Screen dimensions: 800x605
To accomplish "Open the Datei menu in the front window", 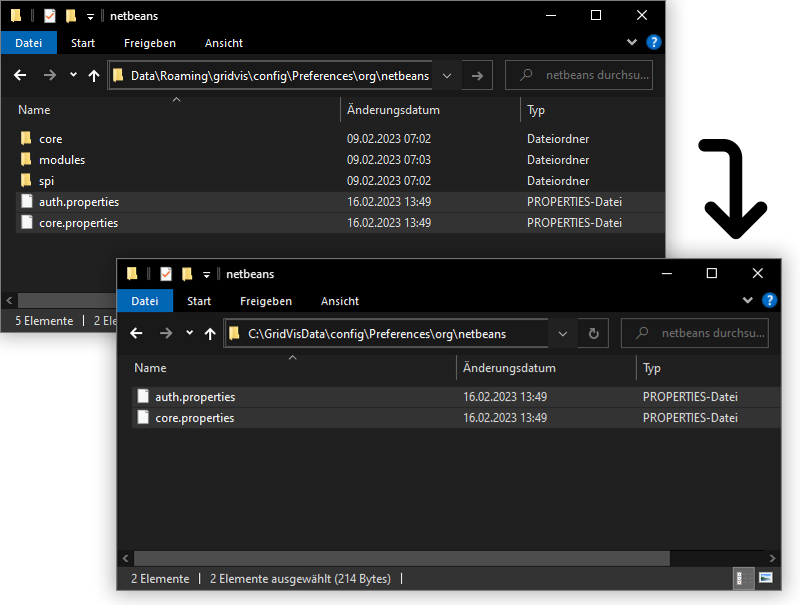I will 145,301.
